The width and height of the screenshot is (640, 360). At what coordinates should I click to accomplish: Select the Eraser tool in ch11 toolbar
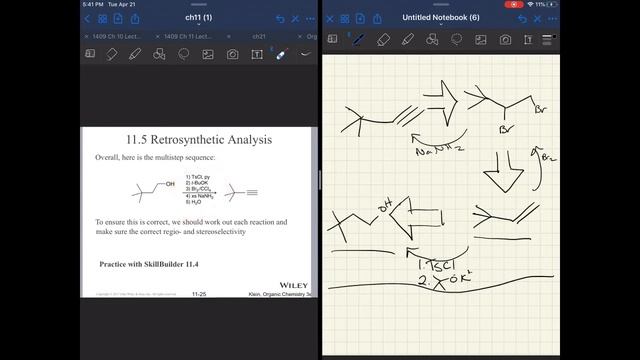112,54
